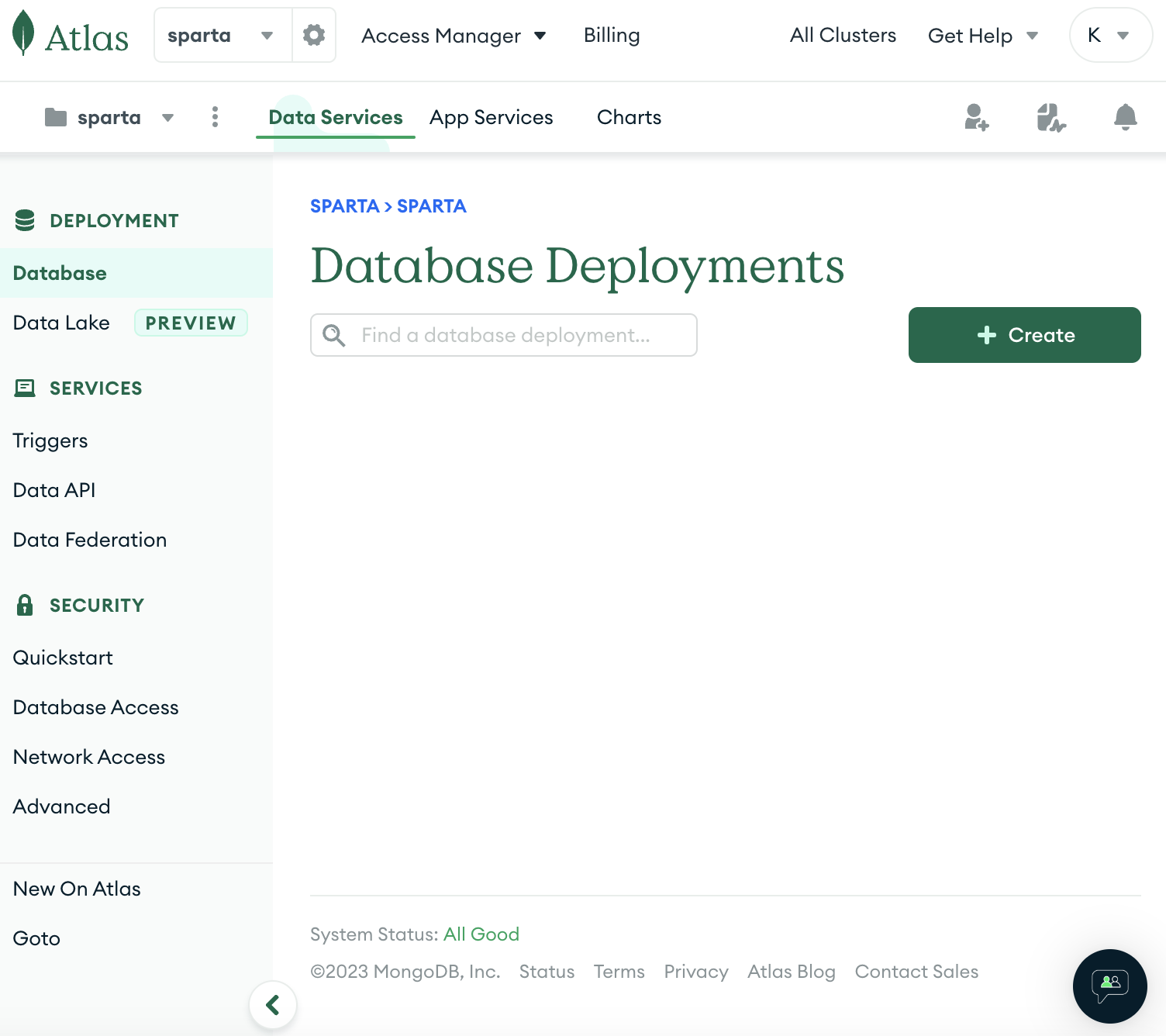
Task: Click the invite user icon
Action: pos(976,117)
